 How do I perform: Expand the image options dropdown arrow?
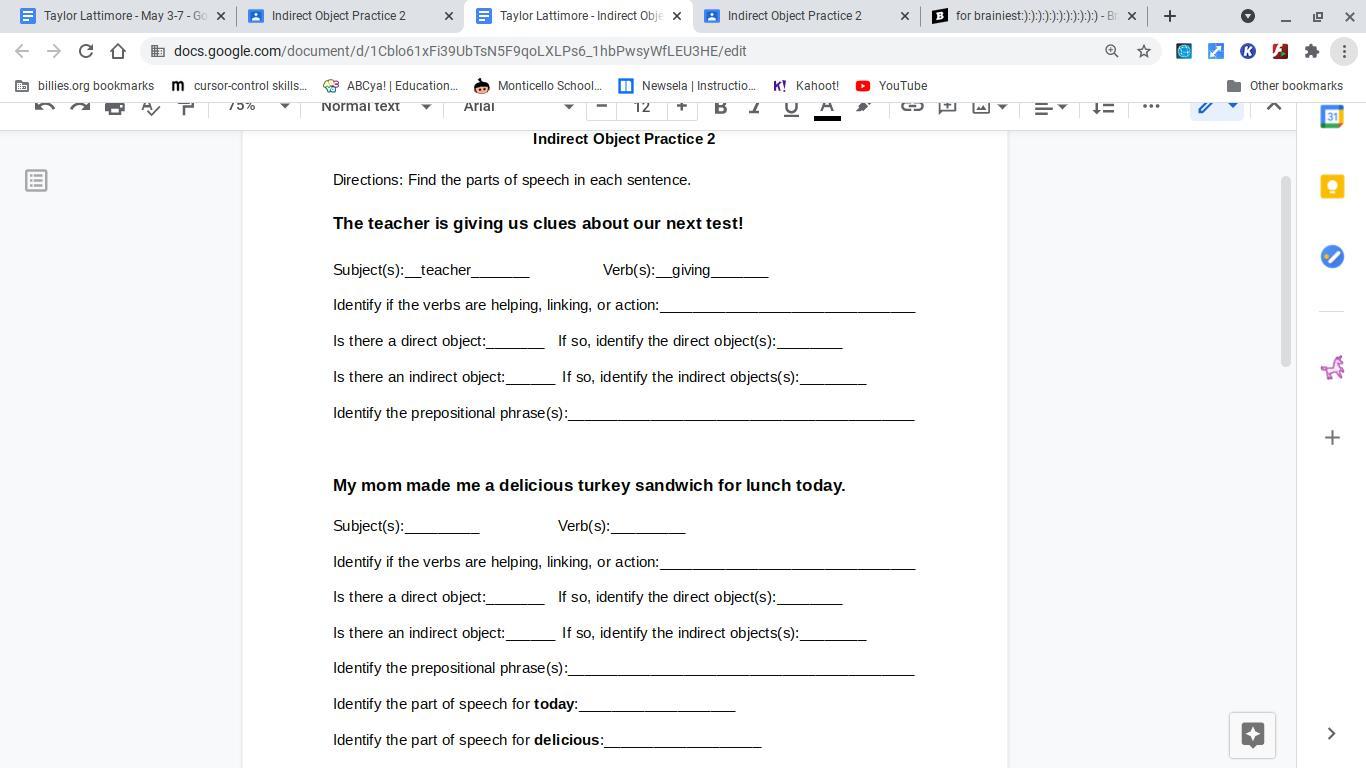1002,106
